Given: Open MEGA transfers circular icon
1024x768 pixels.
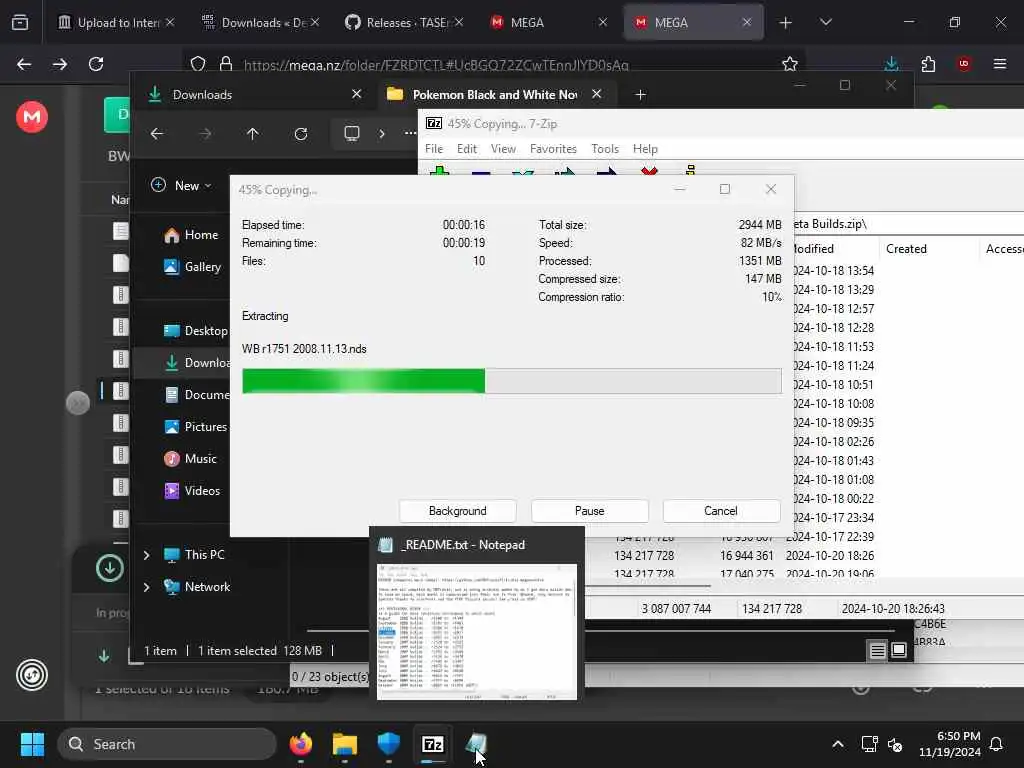Looking at the screenshot, I should click(32, 675).
